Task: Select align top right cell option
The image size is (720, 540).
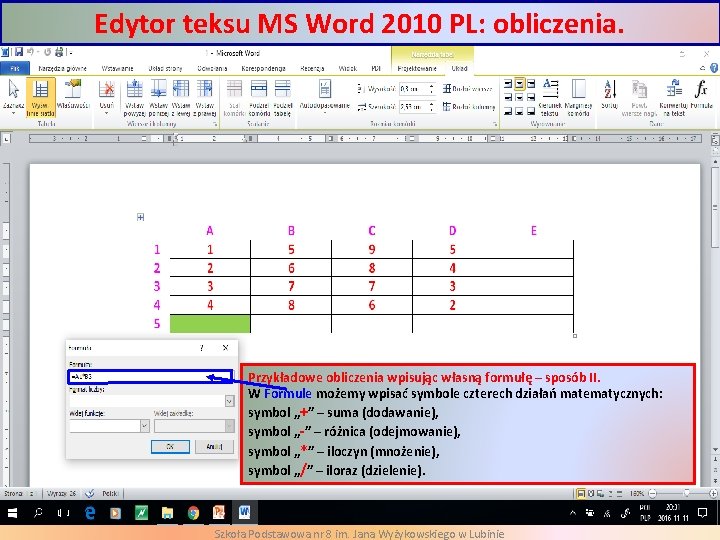Action: (x=531, y=84)
